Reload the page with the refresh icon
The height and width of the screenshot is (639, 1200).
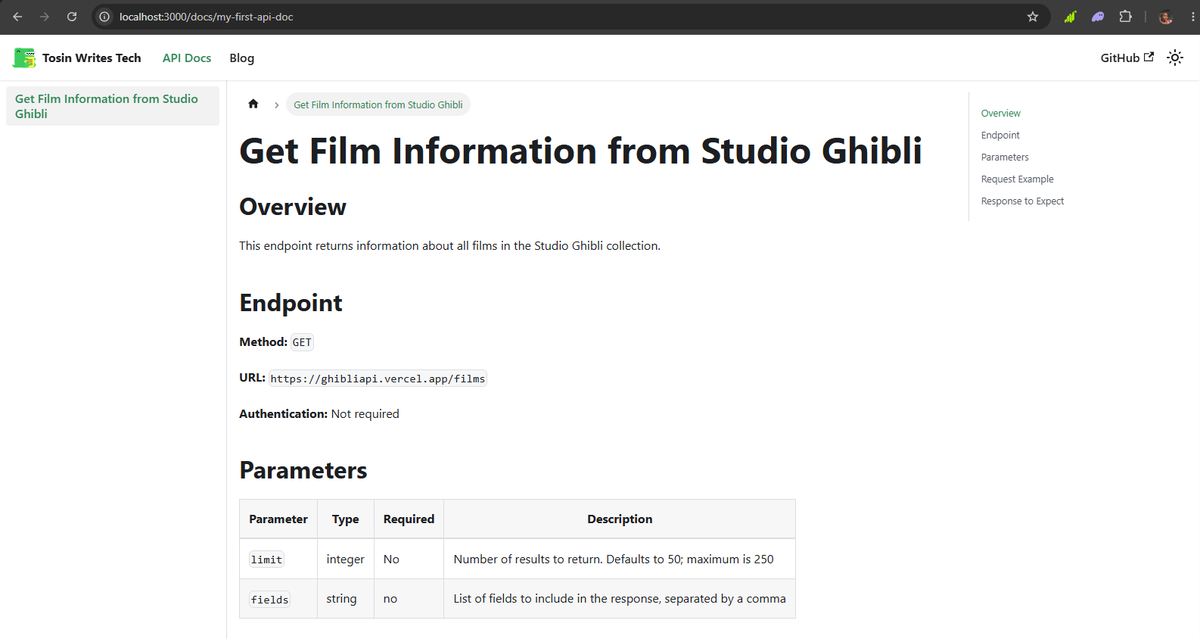[72, 17]
